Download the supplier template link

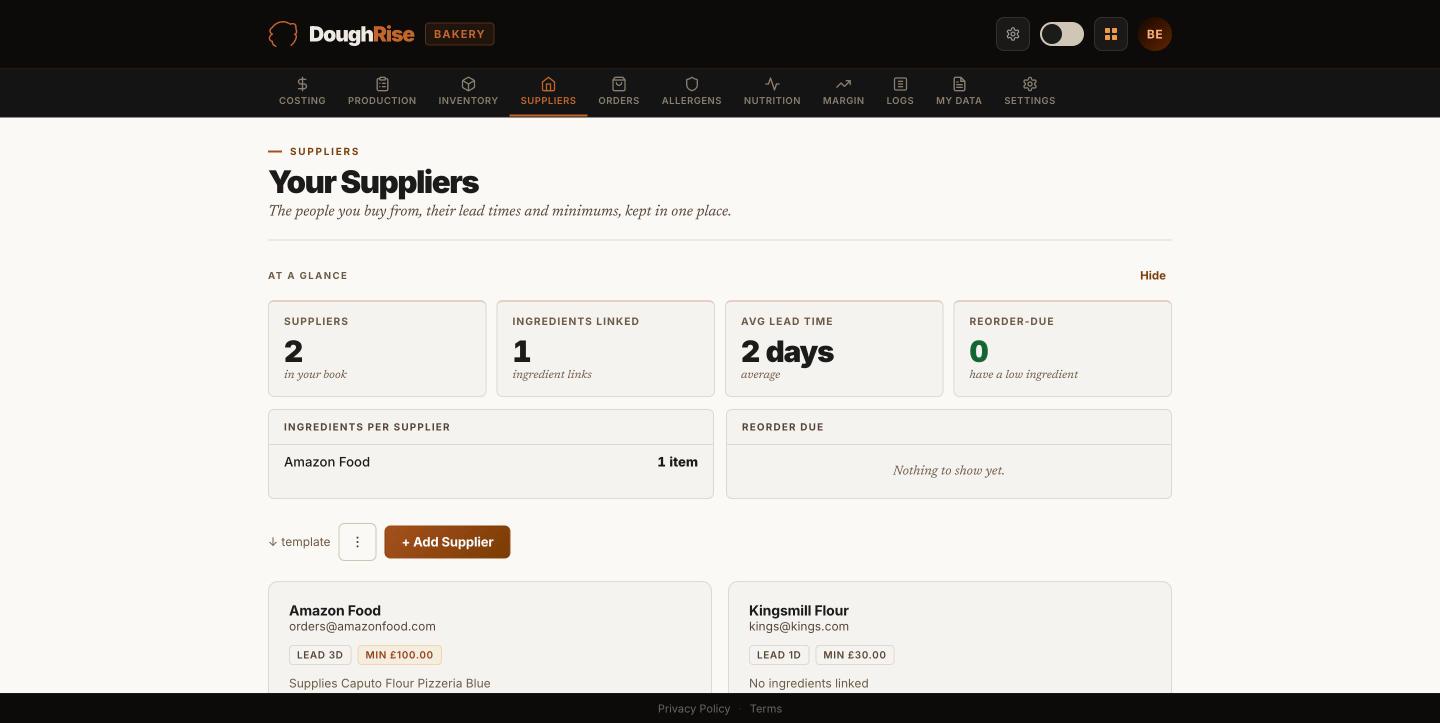click(x=299, y=542)
